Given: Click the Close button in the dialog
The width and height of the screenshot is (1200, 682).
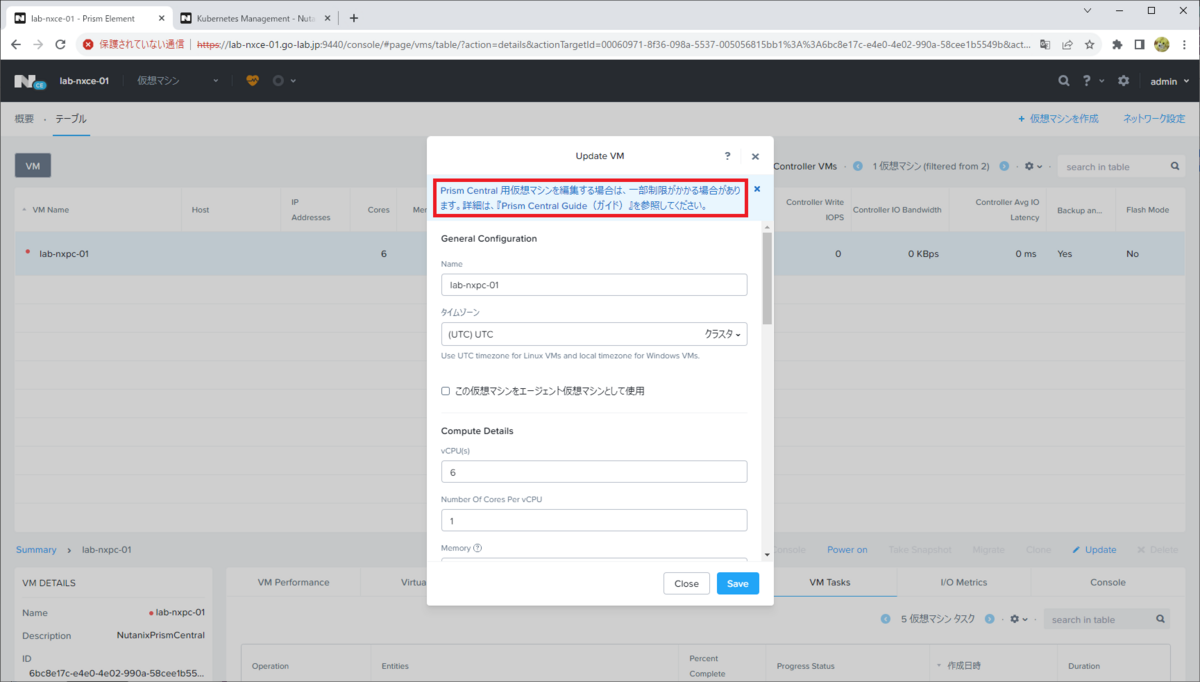Looking at the screenshot, I should click(686, 583).
